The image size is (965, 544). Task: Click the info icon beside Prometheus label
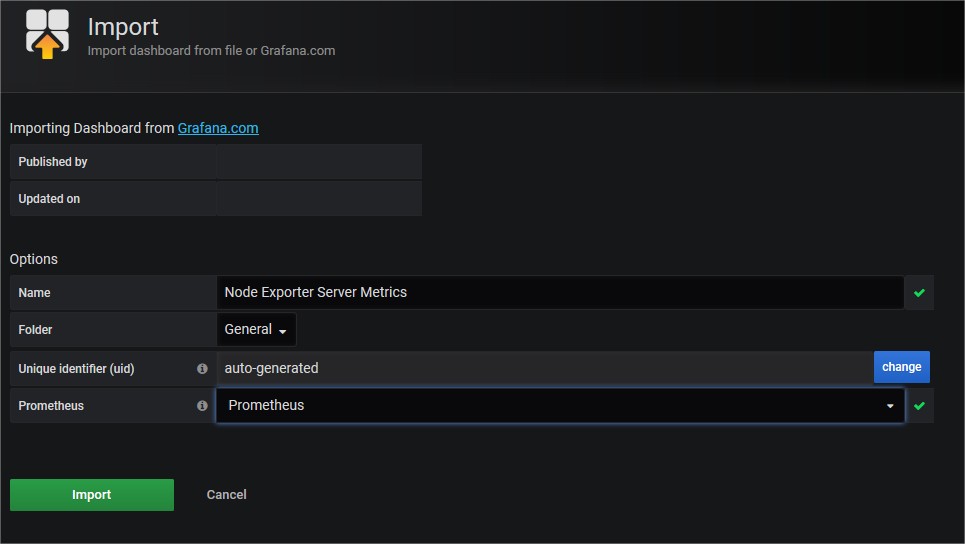[202, 406]
